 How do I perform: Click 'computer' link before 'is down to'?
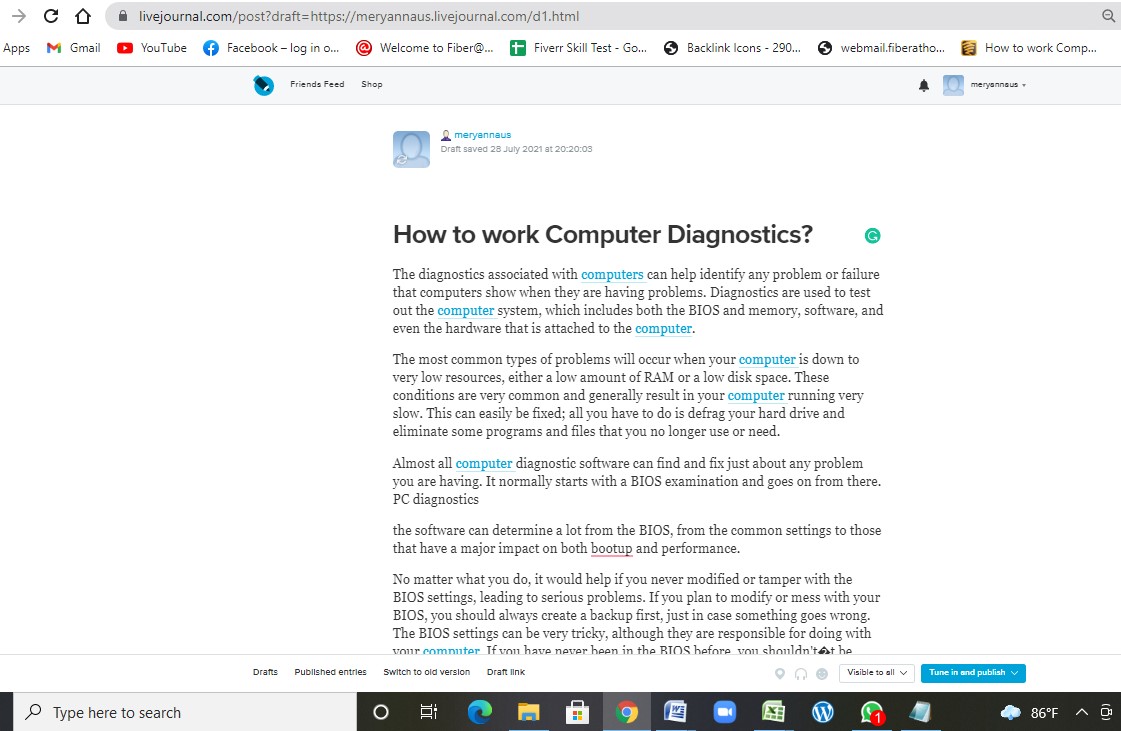pos(767,360)
